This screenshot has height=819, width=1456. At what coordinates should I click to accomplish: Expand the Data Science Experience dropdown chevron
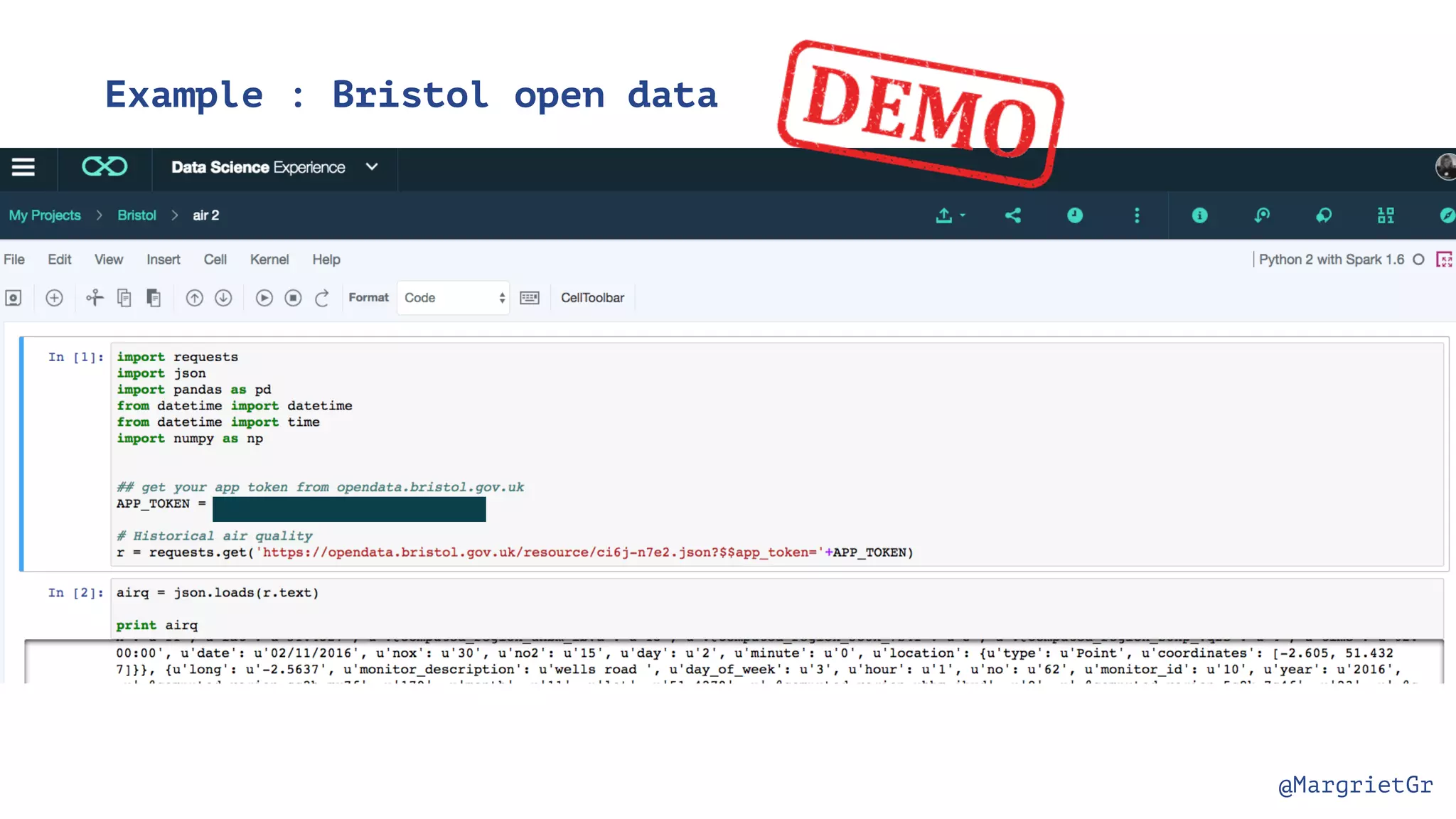(x=372, y=167)
